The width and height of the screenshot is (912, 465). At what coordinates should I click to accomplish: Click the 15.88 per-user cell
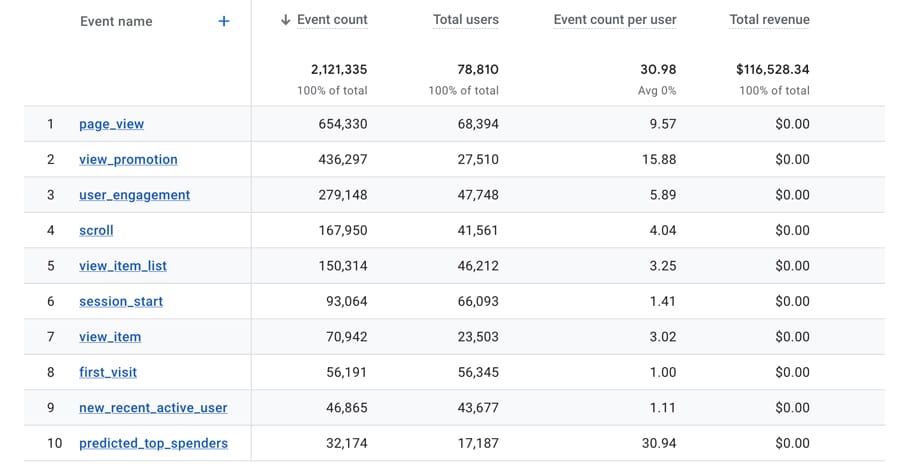click(x=659, y=159)
